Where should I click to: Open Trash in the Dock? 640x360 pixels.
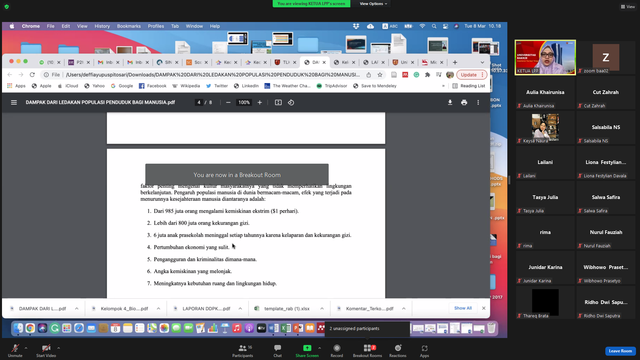click(x=491, y=328)
